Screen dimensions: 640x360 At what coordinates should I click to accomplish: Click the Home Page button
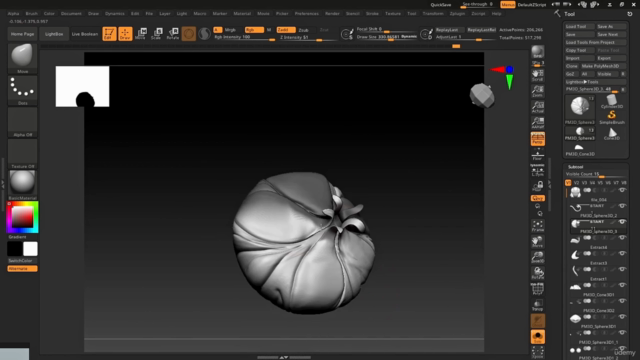pyautogui.click(x=22, y=34)
